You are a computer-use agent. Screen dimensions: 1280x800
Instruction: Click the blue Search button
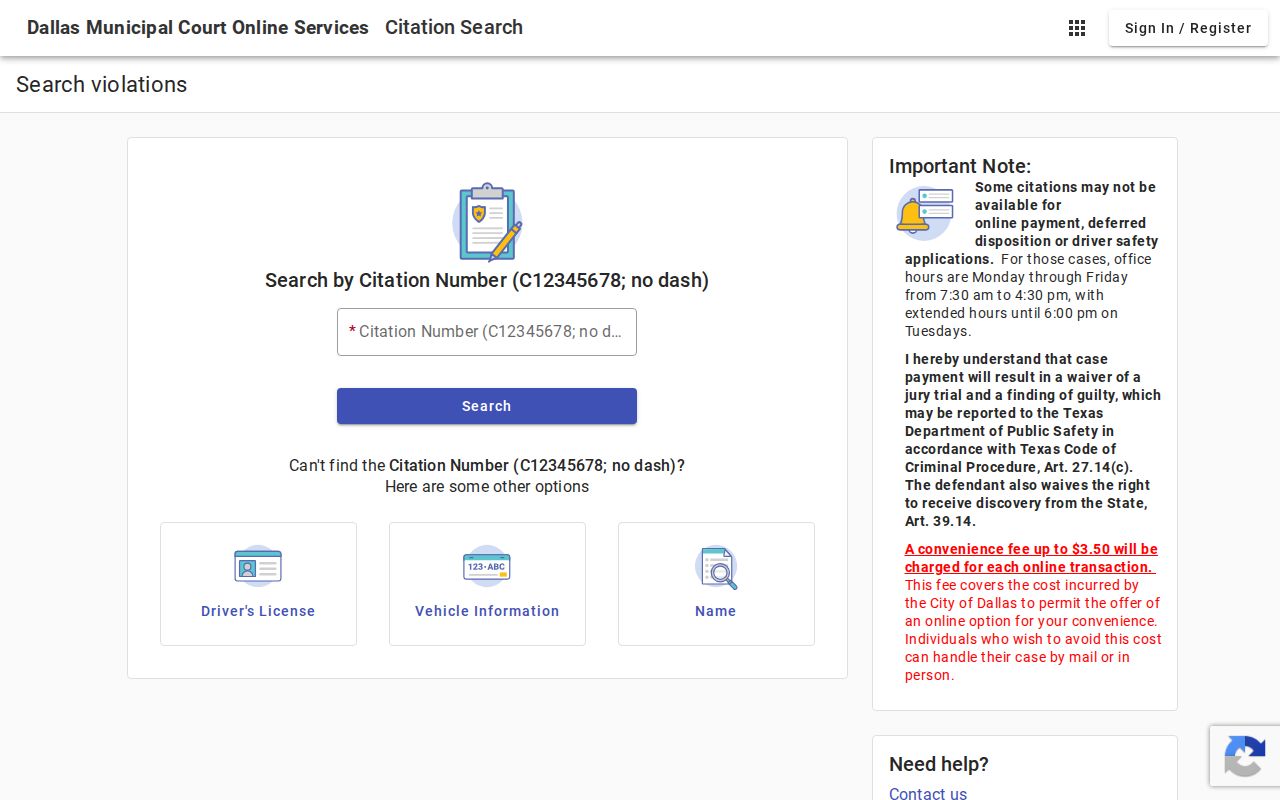[x=487, y=406]
